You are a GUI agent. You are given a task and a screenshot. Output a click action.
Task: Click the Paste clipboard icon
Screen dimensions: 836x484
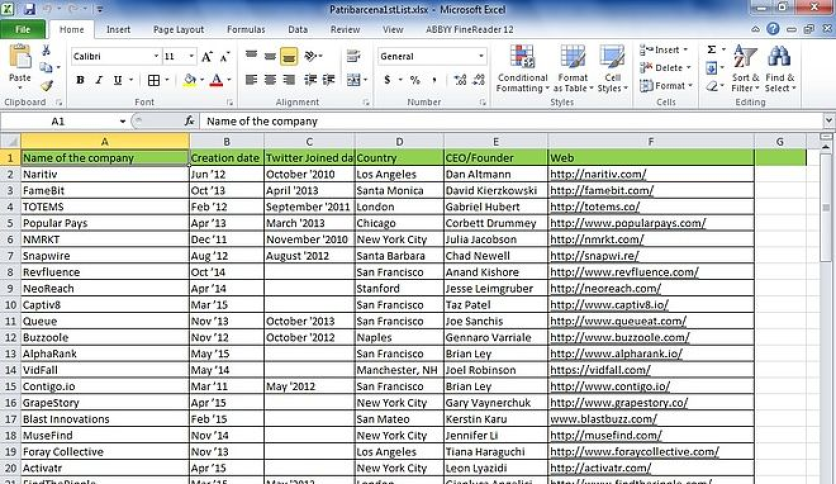click(x=20, y=58)
